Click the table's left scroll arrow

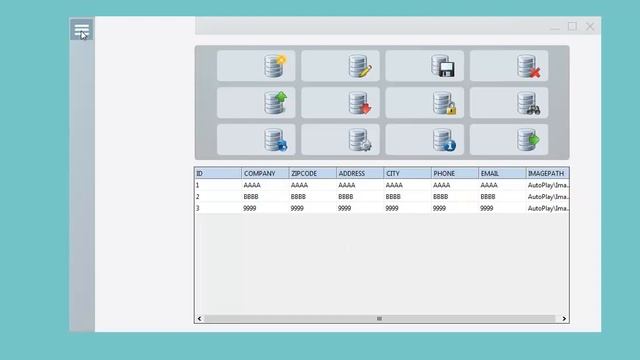[x=199, y=318]
